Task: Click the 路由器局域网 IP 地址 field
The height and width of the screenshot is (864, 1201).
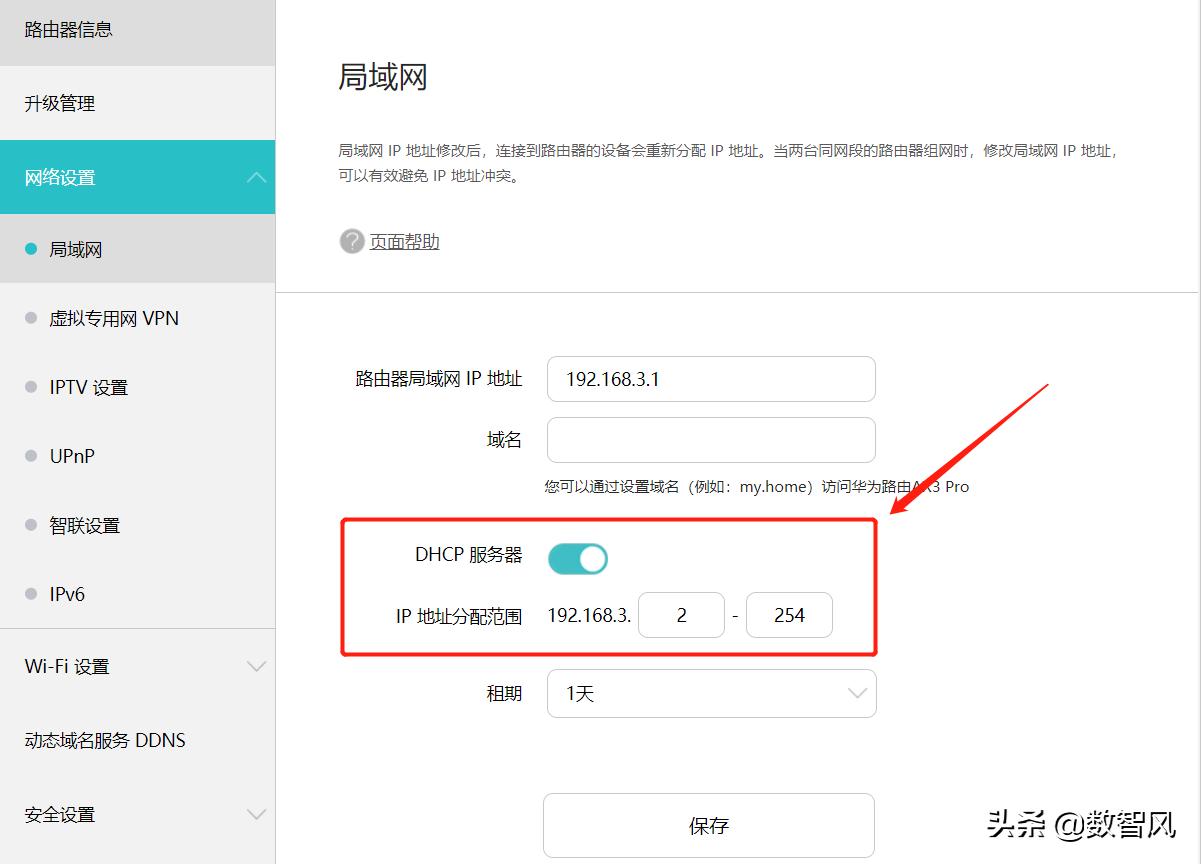Action: tap(710, 379)
